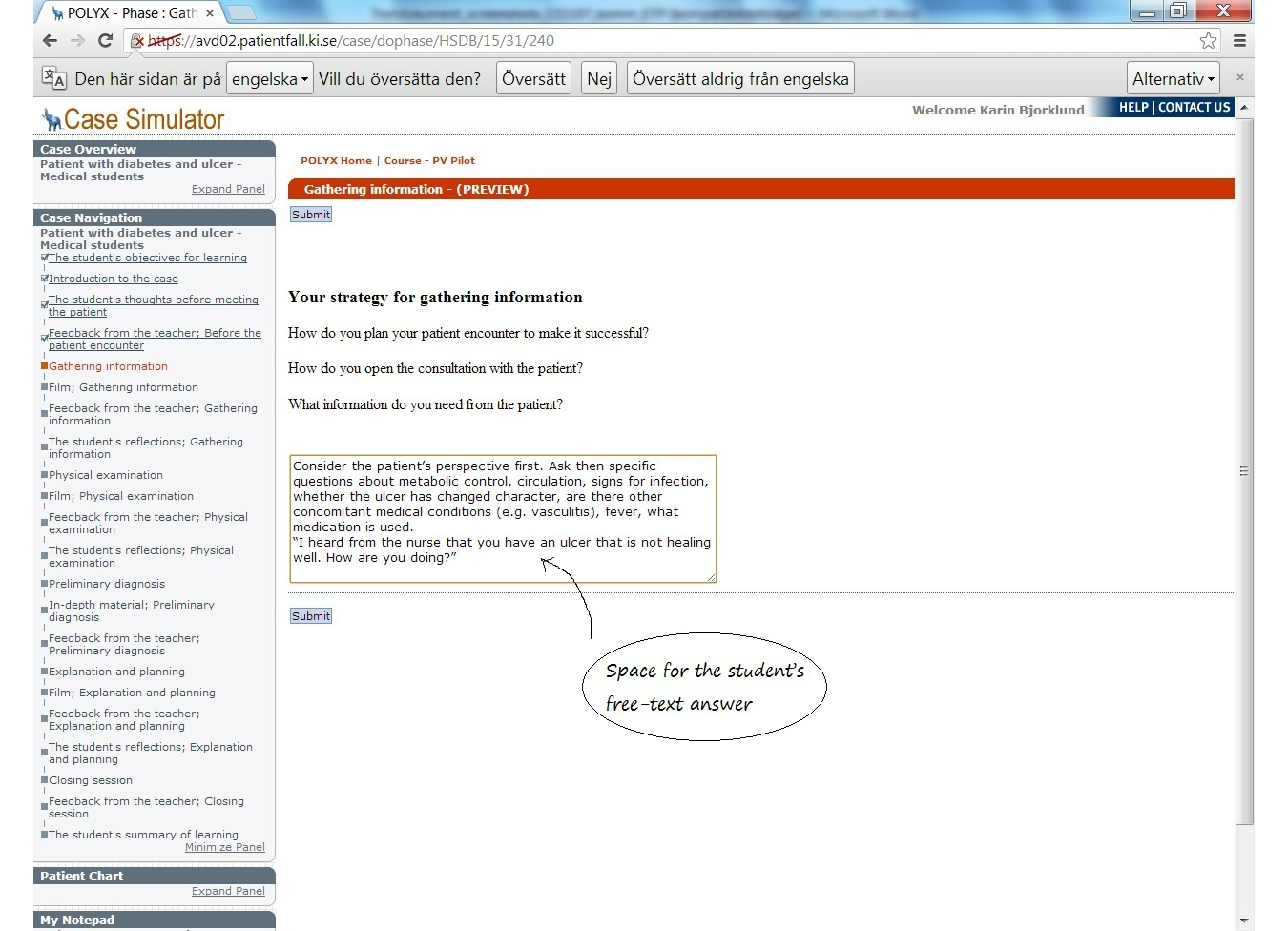
Task: Open the engelska language dropdown
Action: [270, 79]
